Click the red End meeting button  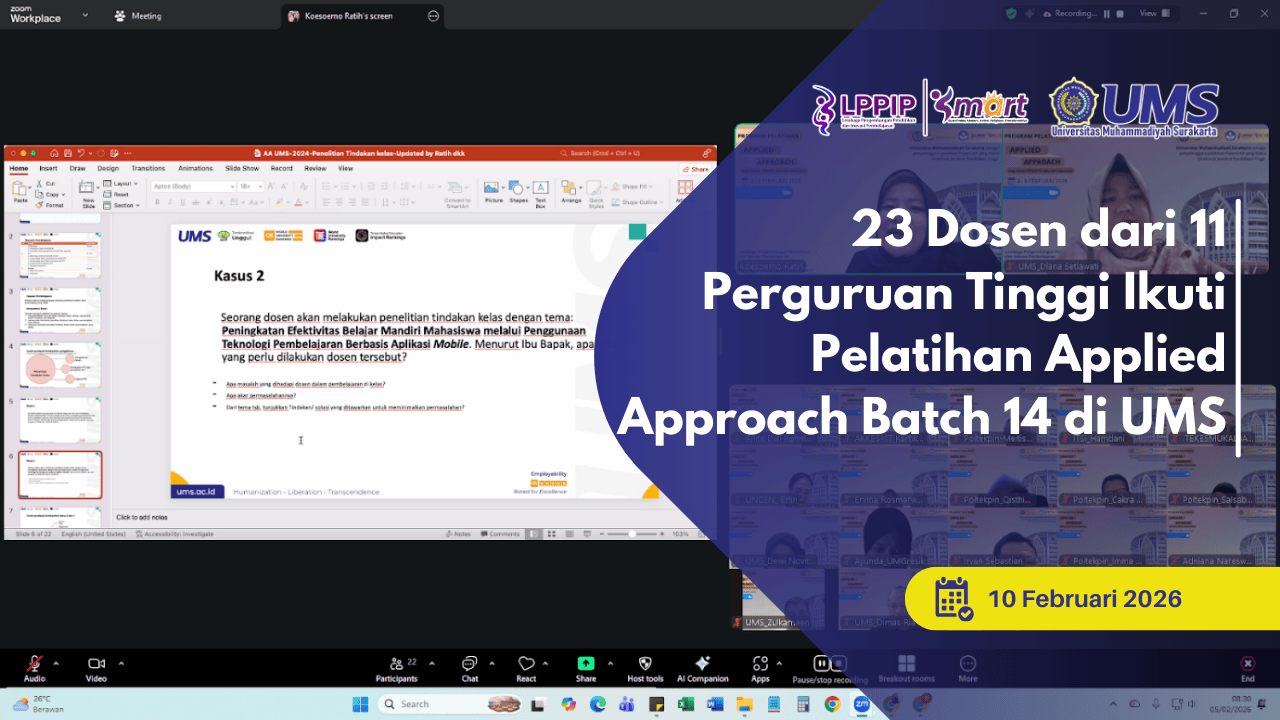tap(1247, 668)
